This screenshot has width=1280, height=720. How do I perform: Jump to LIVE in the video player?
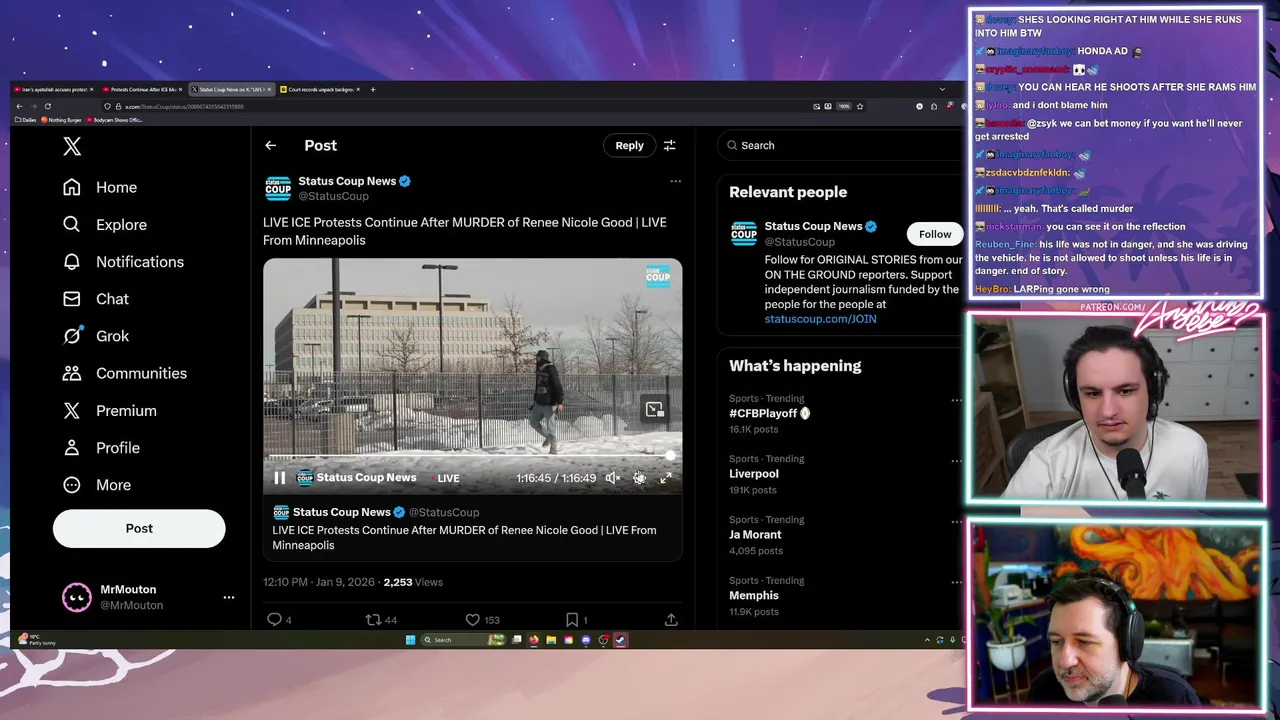pos(448,478)
